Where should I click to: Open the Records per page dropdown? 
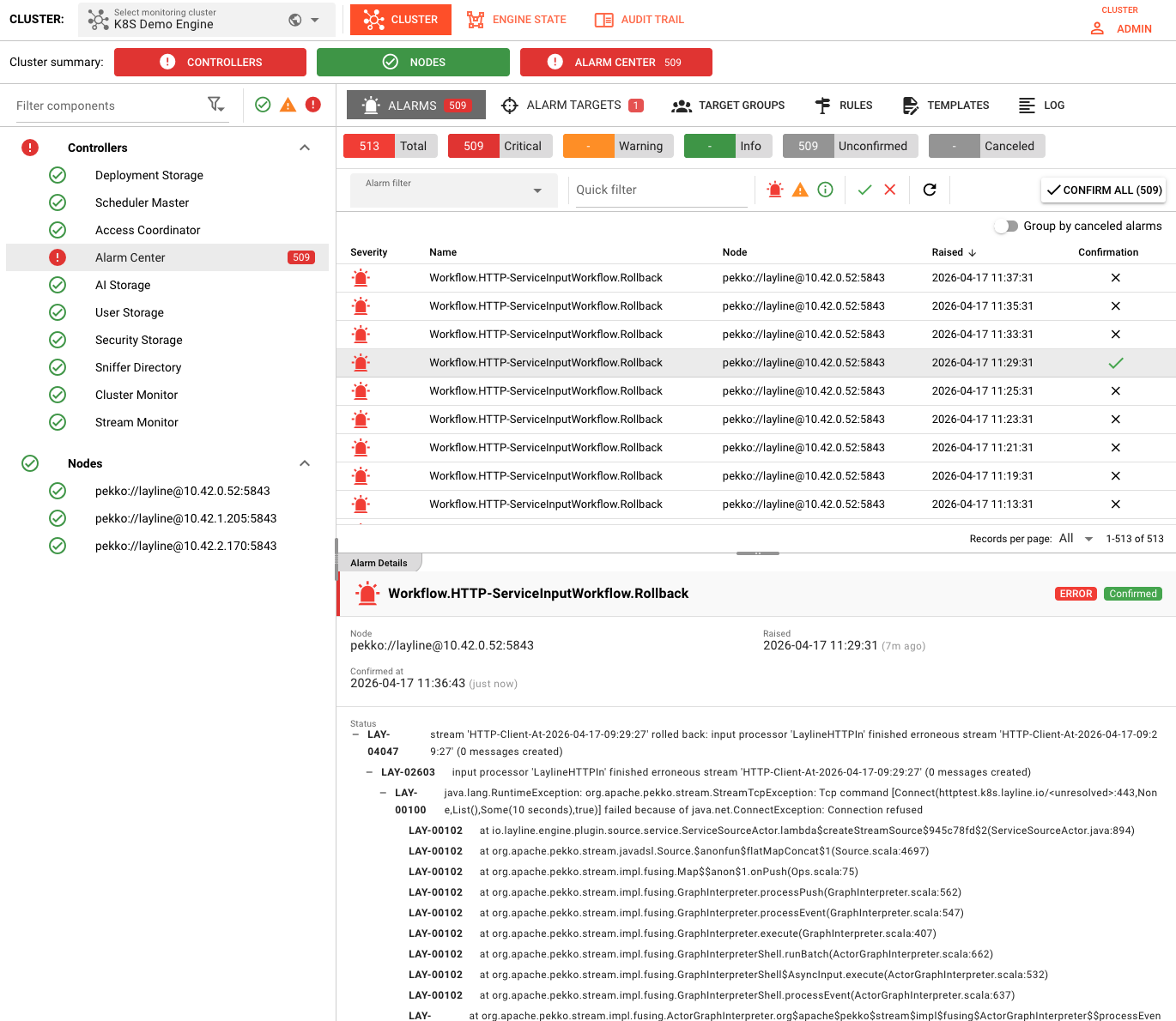coord(1076,539)
